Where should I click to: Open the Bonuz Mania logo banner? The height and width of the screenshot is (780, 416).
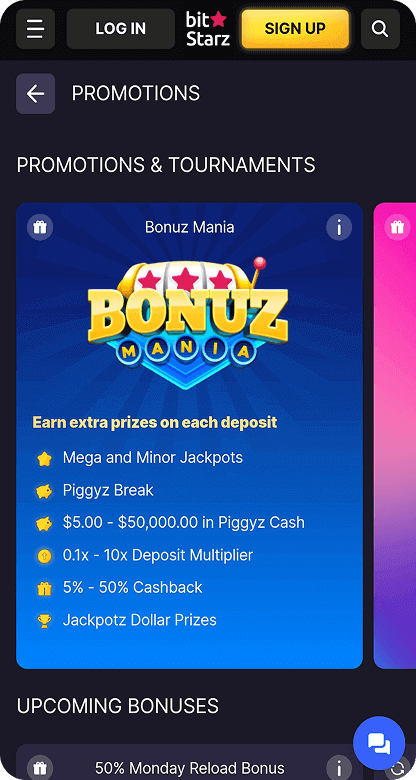pos(188,323)
